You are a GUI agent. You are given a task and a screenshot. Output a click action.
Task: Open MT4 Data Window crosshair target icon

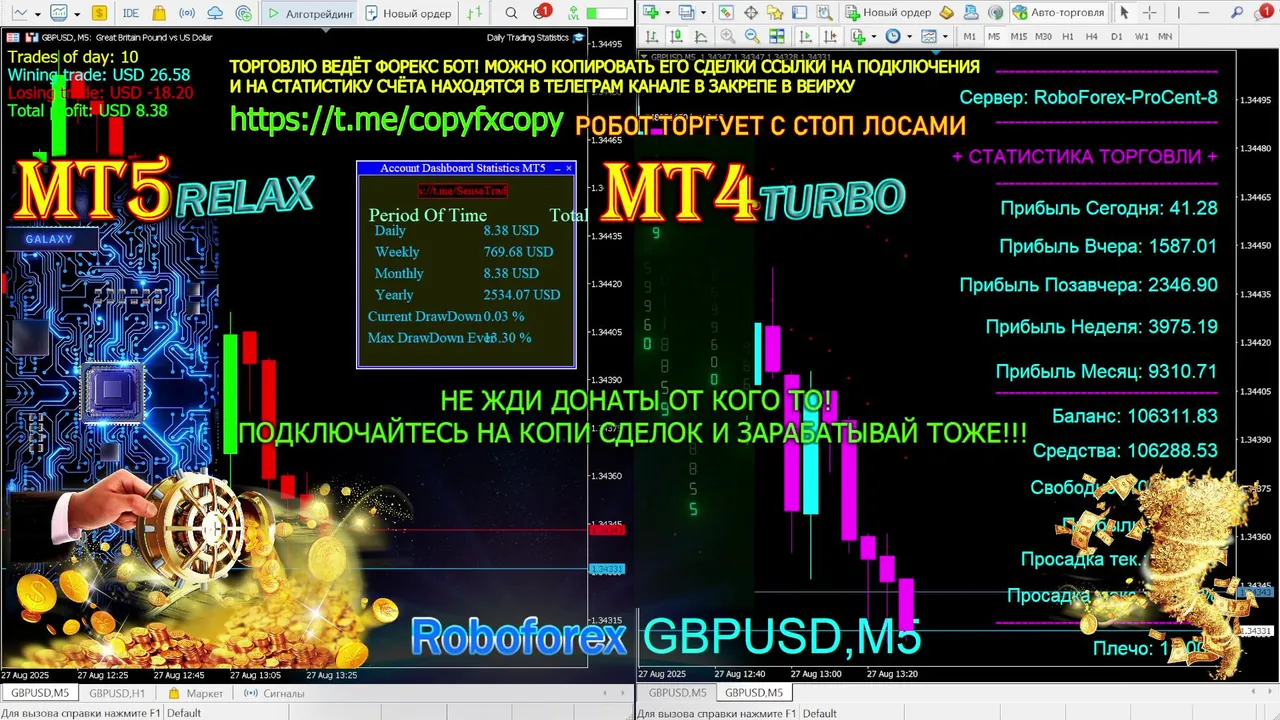tap(750, 12)
